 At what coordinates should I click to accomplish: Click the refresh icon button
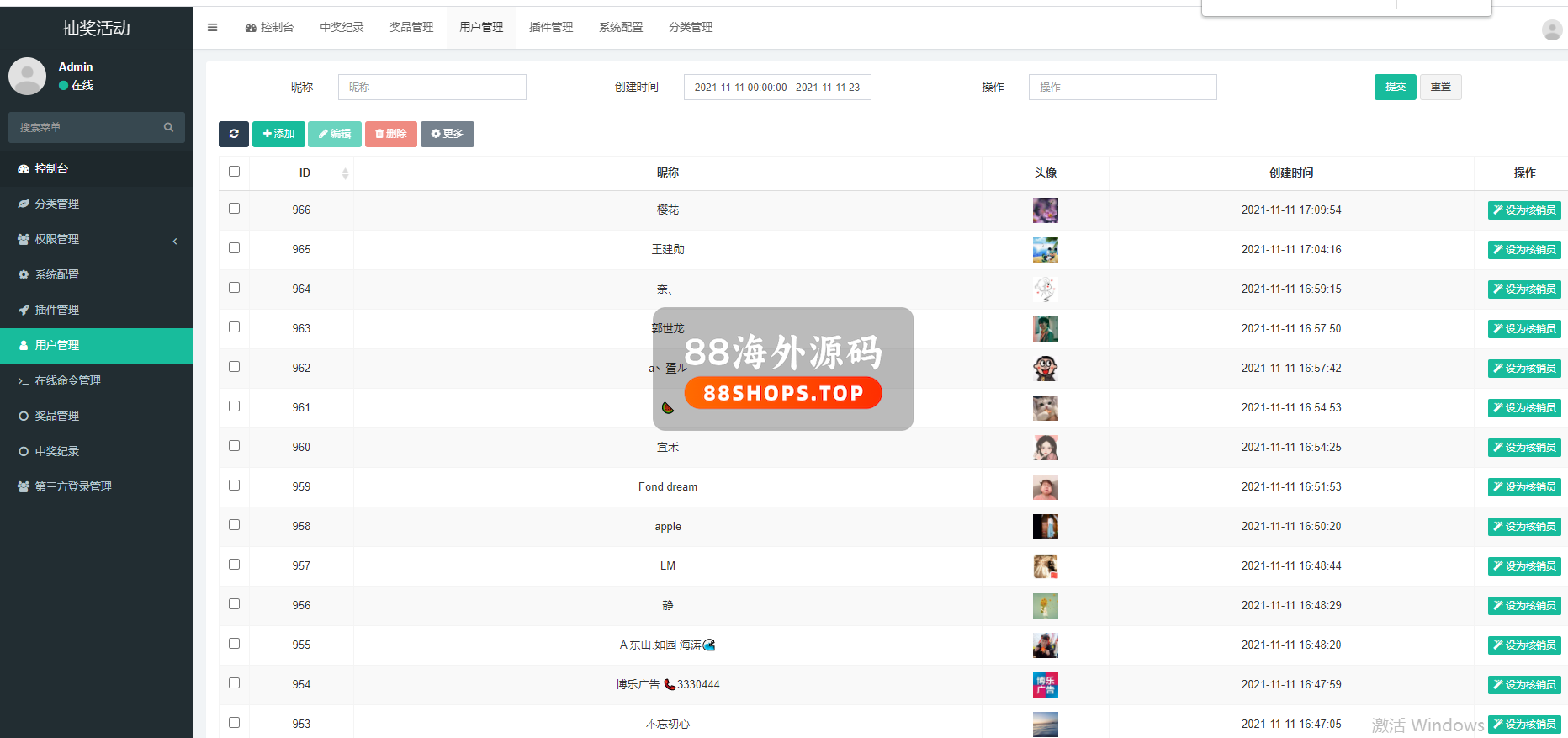coord(234,134)
